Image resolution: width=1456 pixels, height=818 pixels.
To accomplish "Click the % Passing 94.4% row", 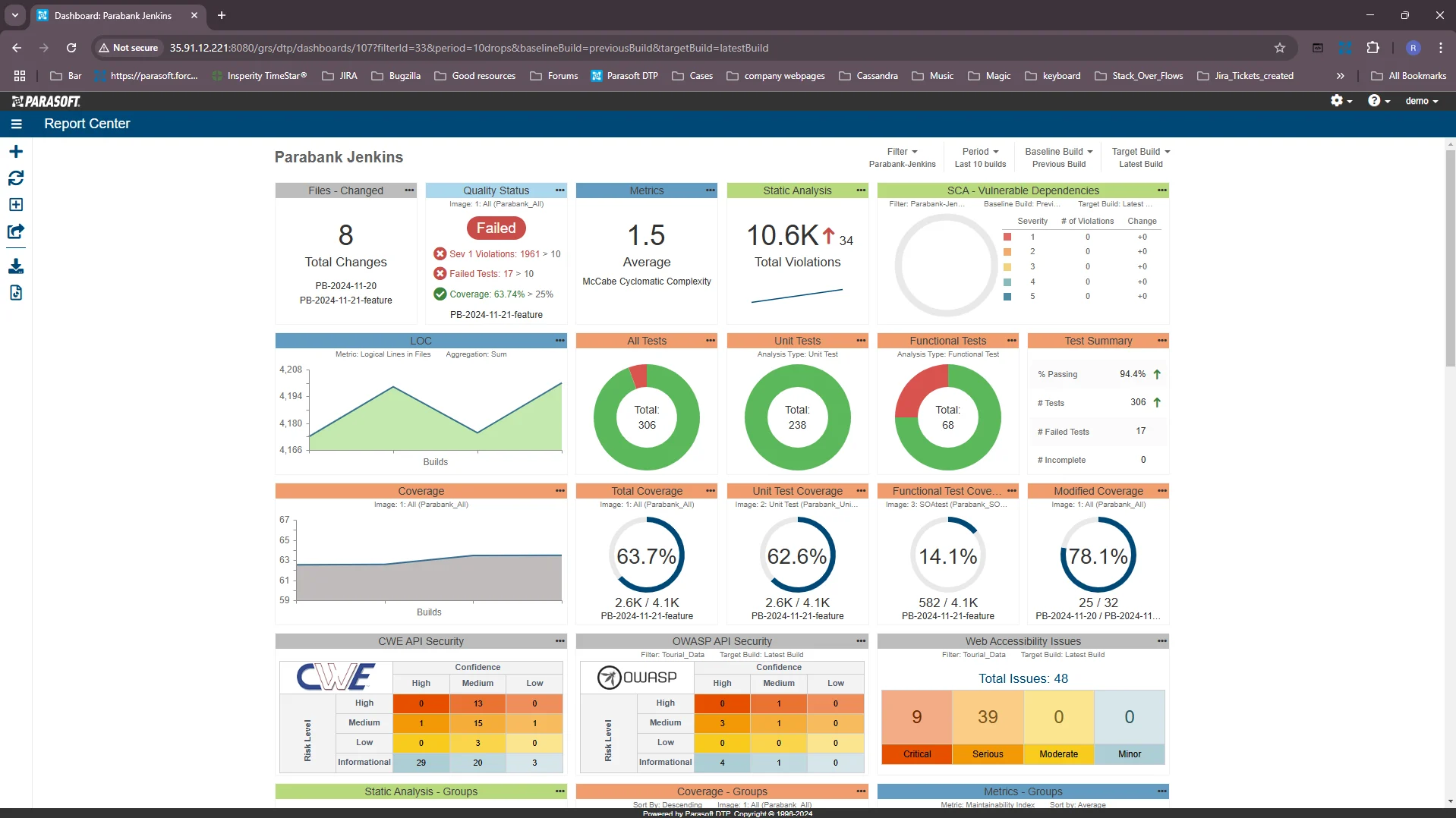I will click(1098, 374).
